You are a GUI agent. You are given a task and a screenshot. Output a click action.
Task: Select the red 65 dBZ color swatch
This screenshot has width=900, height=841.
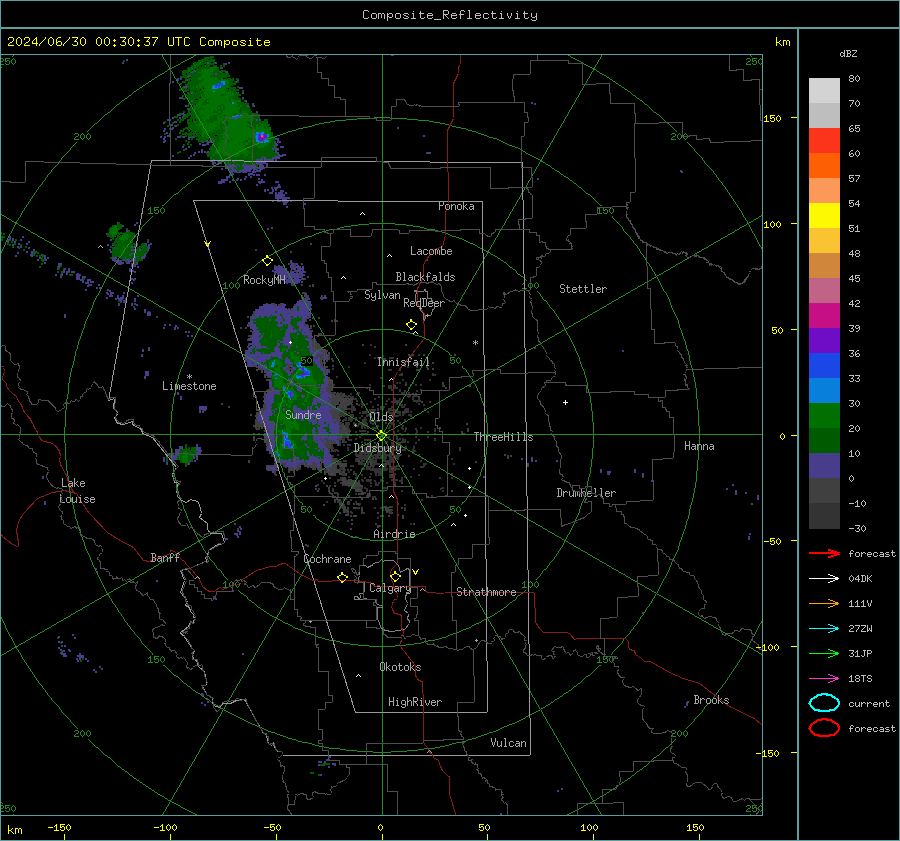click(824, 141)
